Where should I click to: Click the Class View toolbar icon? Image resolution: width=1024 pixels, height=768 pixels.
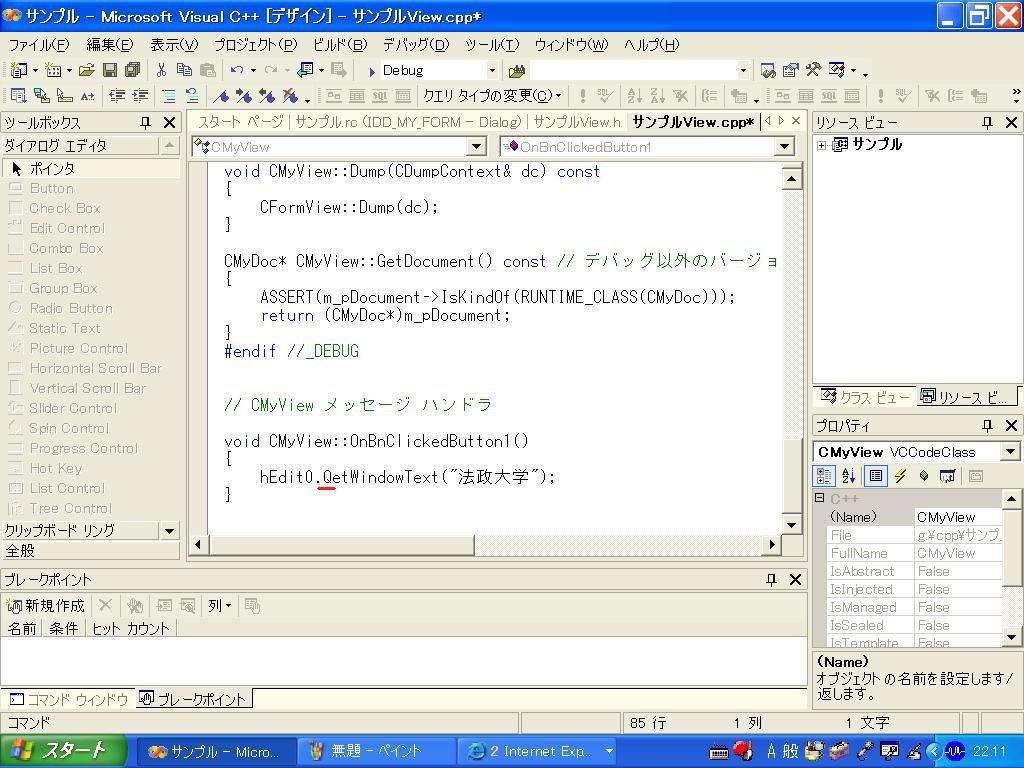tap(837, 70)
